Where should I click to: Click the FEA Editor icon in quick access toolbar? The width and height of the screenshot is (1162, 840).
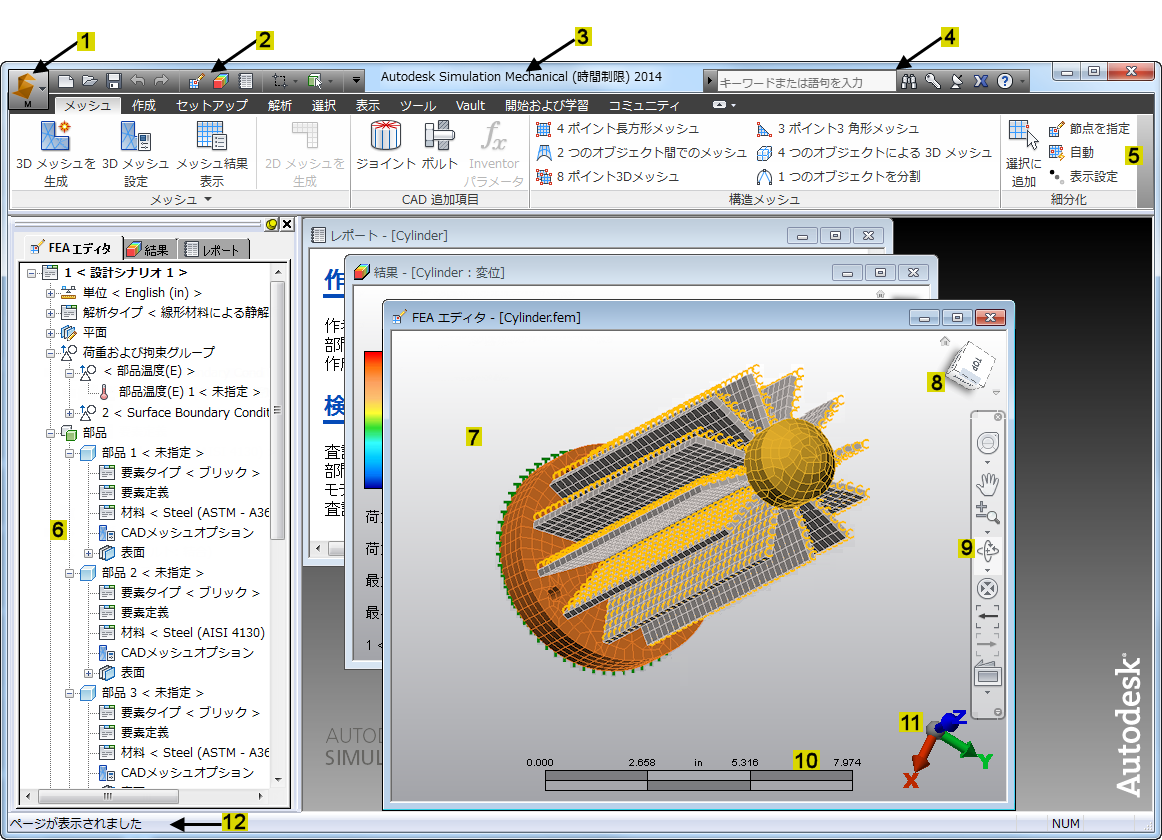(196, 81)
